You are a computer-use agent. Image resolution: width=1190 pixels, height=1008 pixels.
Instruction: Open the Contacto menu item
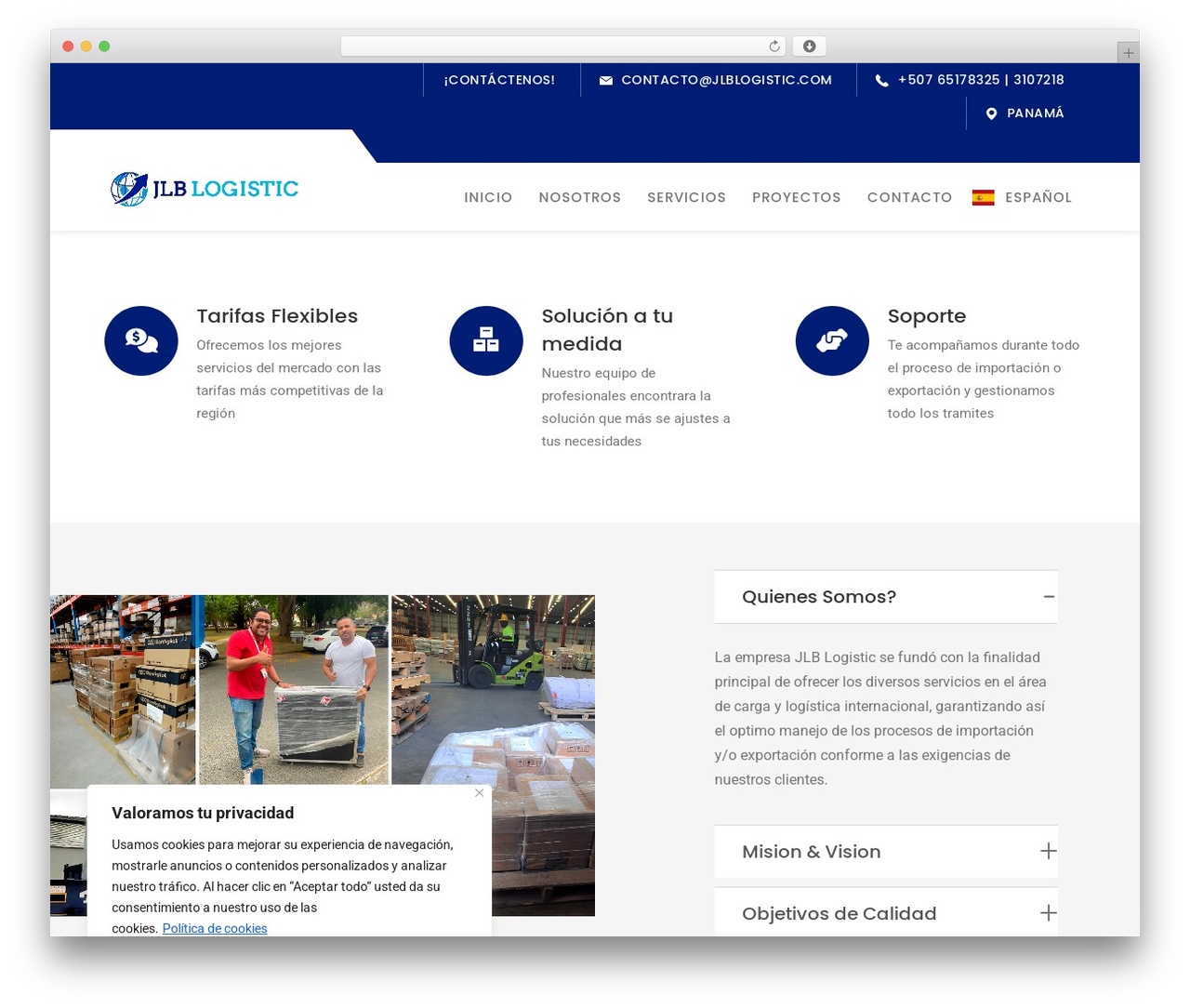pos(909,197)
